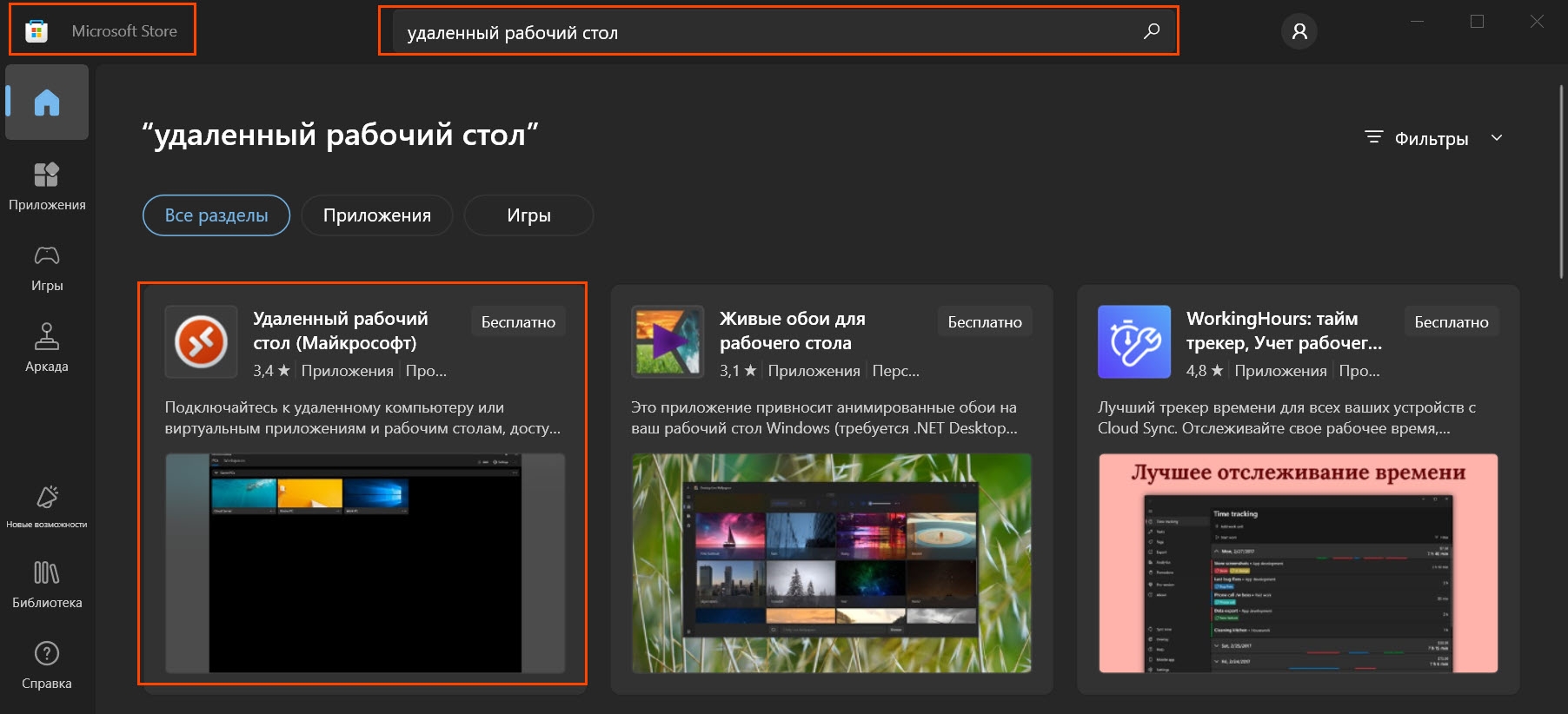Click the Remote Desktop app icon
Viewport: 1568px width, 714px height.
click(x=202, y=341)
